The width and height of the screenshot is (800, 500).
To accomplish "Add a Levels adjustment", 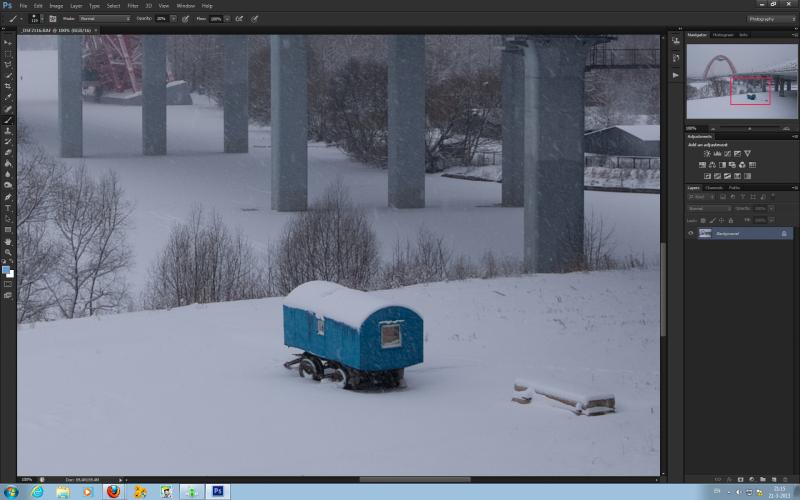I will pyautogui.click(x=717, y=154).
